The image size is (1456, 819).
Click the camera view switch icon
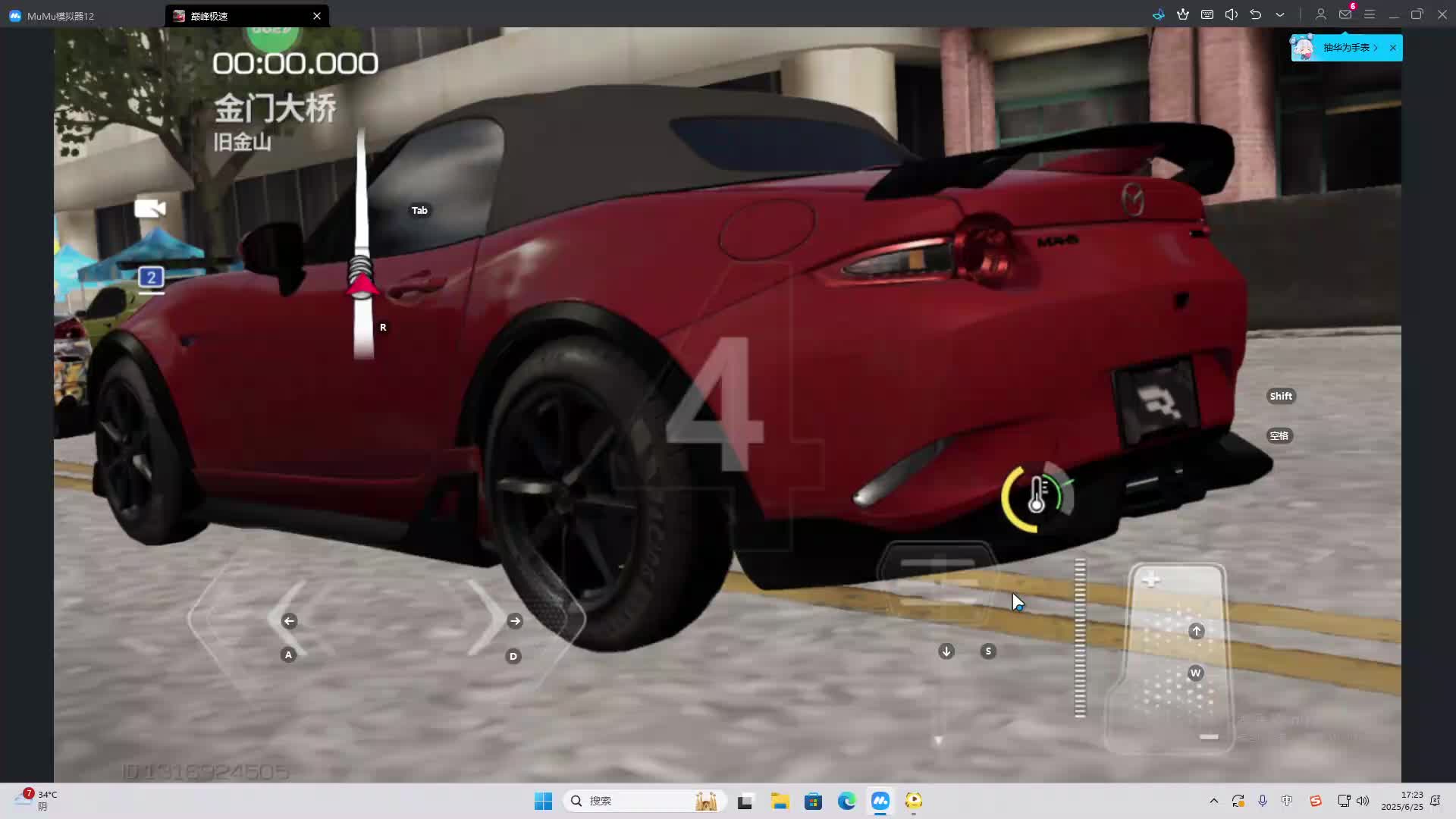point(149,209)
